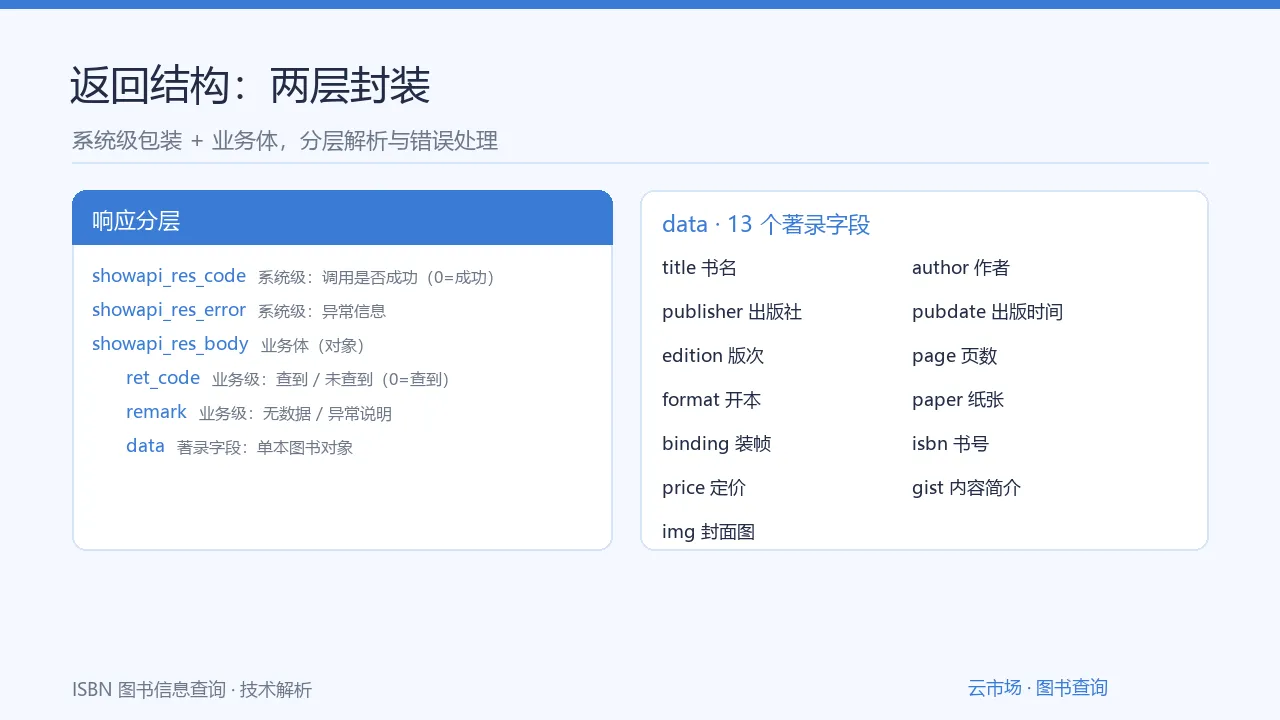Click the author 作者 field
1280x720 pixels.
point(961,268)
